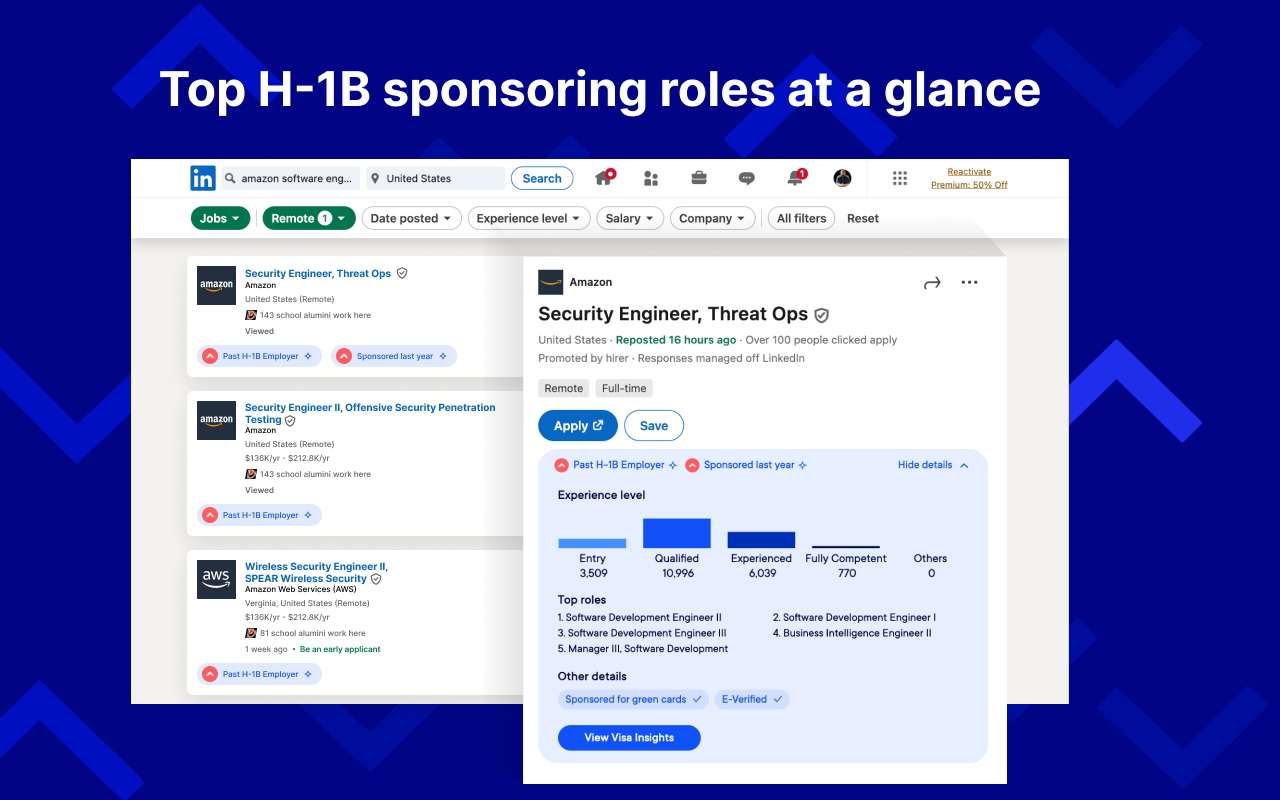Select Sponsored last year chip in insights panel
Viewport: 1280px width, 800px height.
pyautogui.click(x=747, y=465)
